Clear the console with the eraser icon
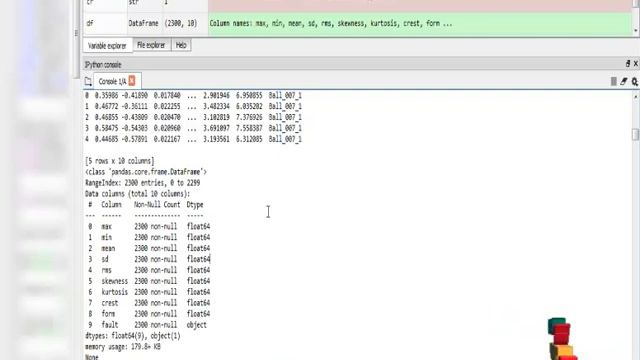This screenshot has width=640, height=360. [624, 82]
